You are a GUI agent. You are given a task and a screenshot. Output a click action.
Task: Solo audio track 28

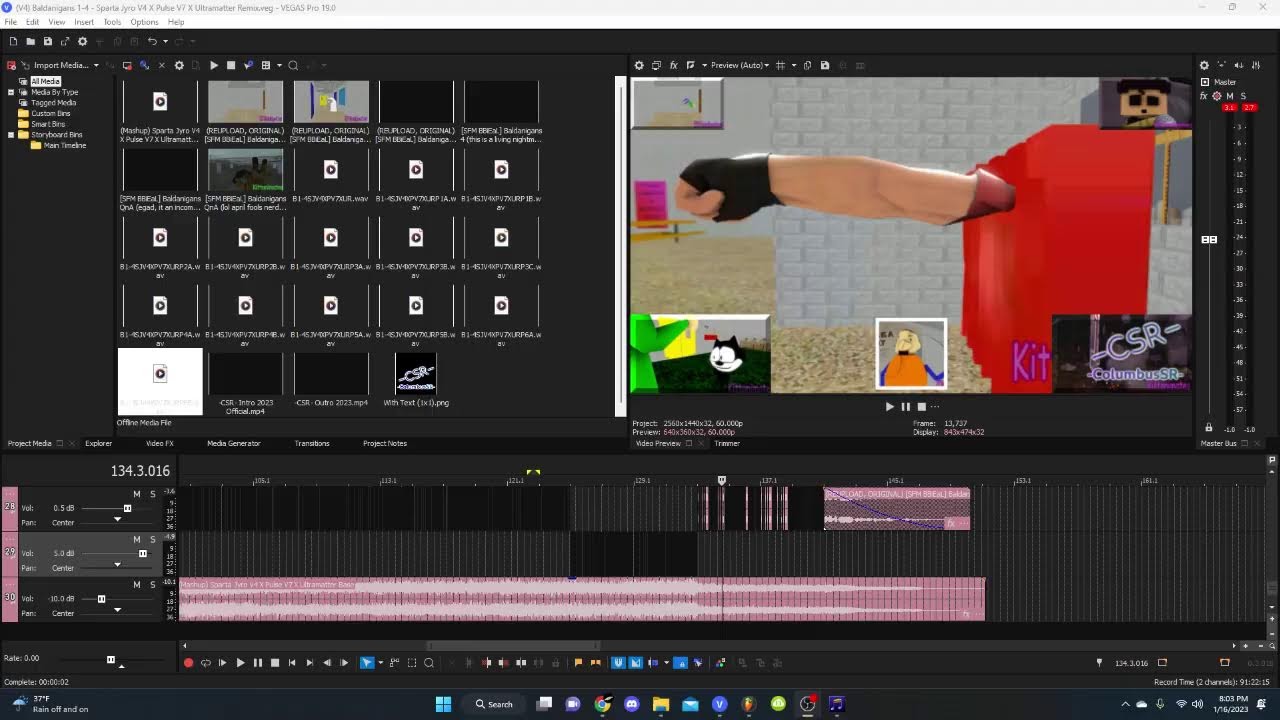click(153, 494)
